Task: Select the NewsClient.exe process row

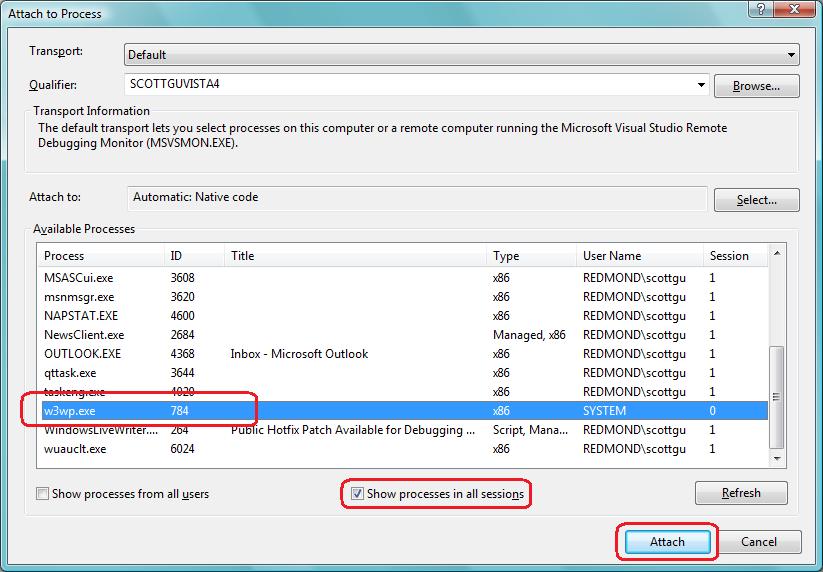Action: coord(403,335)
